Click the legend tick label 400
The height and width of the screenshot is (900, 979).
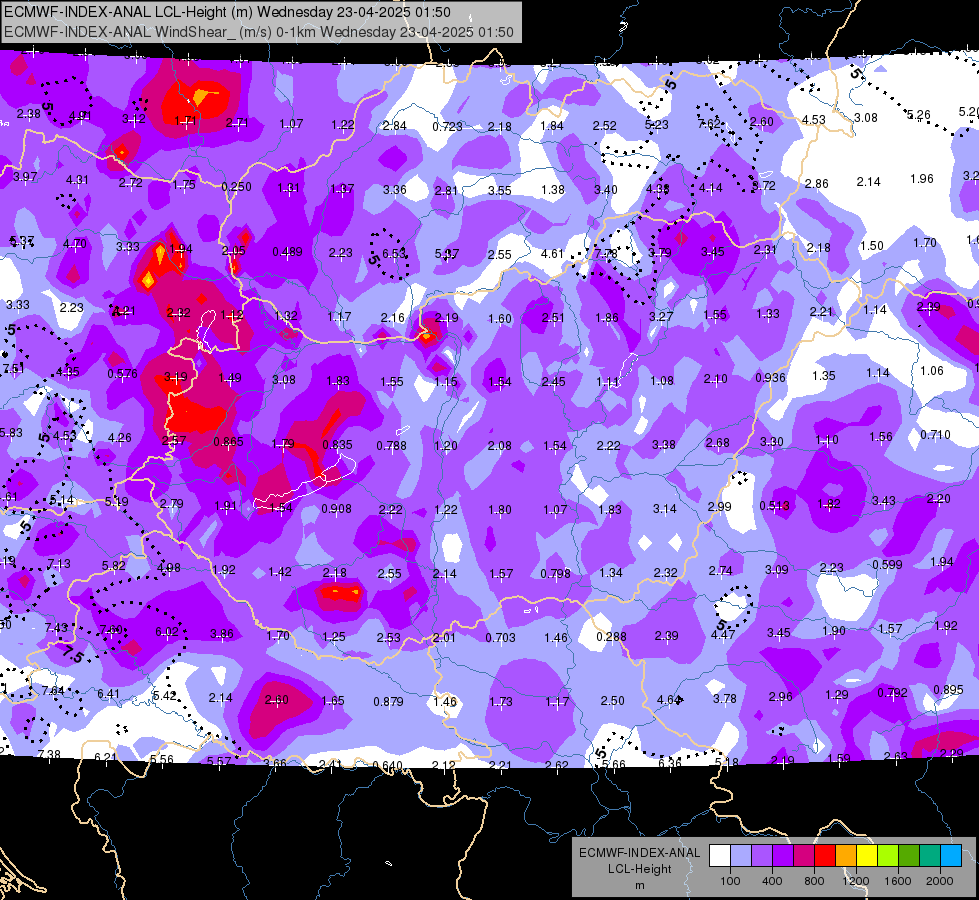(x=772, y=881)
